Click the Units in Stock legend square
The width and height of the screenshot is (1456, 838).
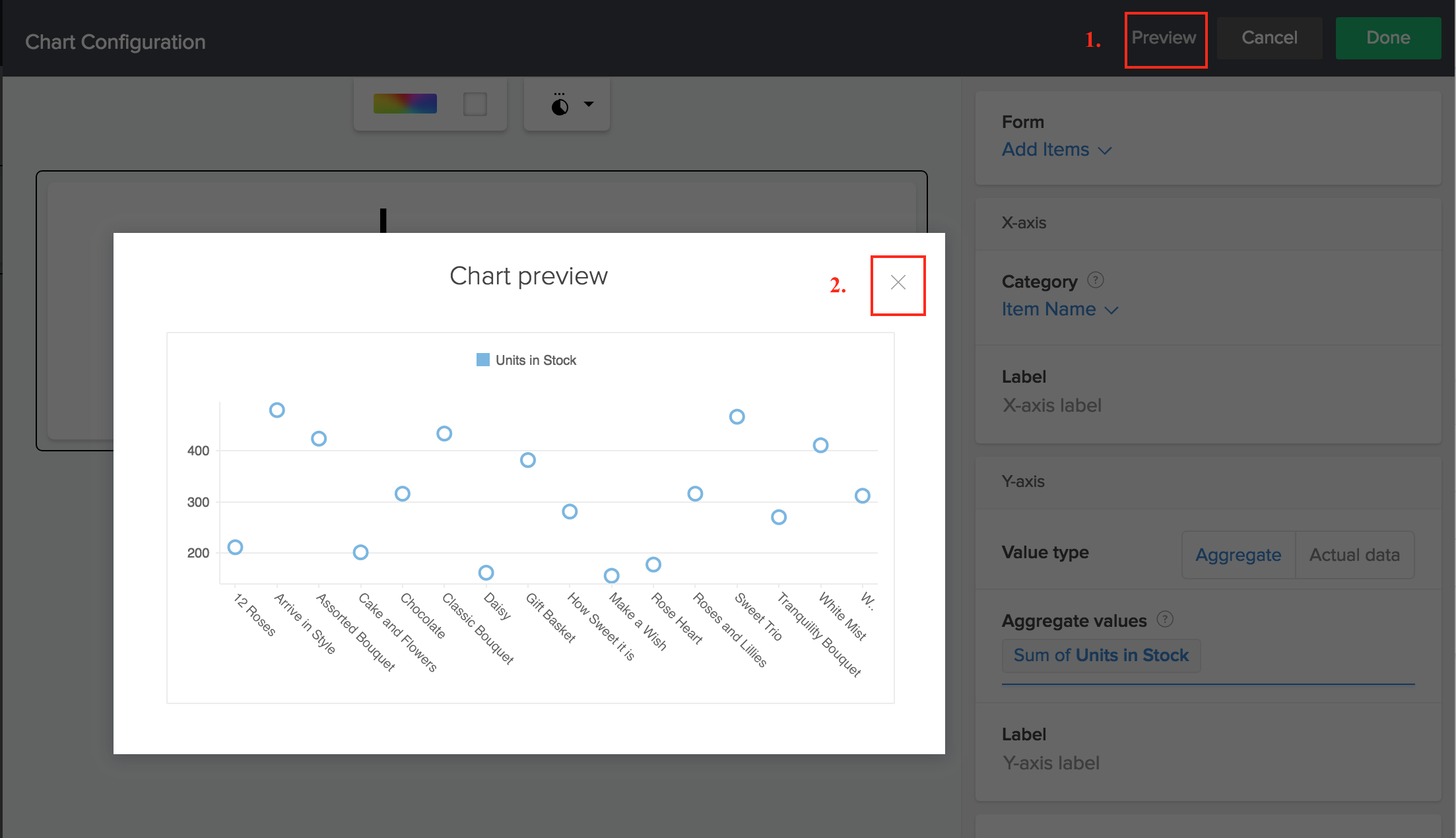483,360
